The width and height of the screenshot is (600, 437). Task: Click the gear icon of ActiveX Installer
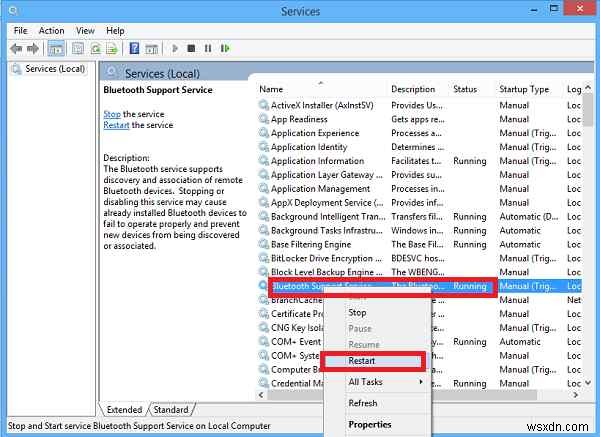pos(263,105)
